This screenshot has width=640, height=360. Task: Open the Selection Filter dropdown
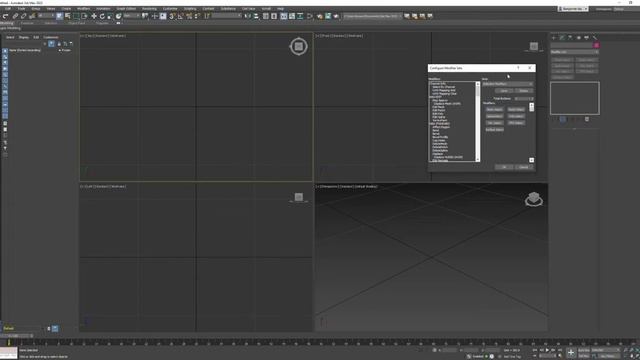click(47, 16)
